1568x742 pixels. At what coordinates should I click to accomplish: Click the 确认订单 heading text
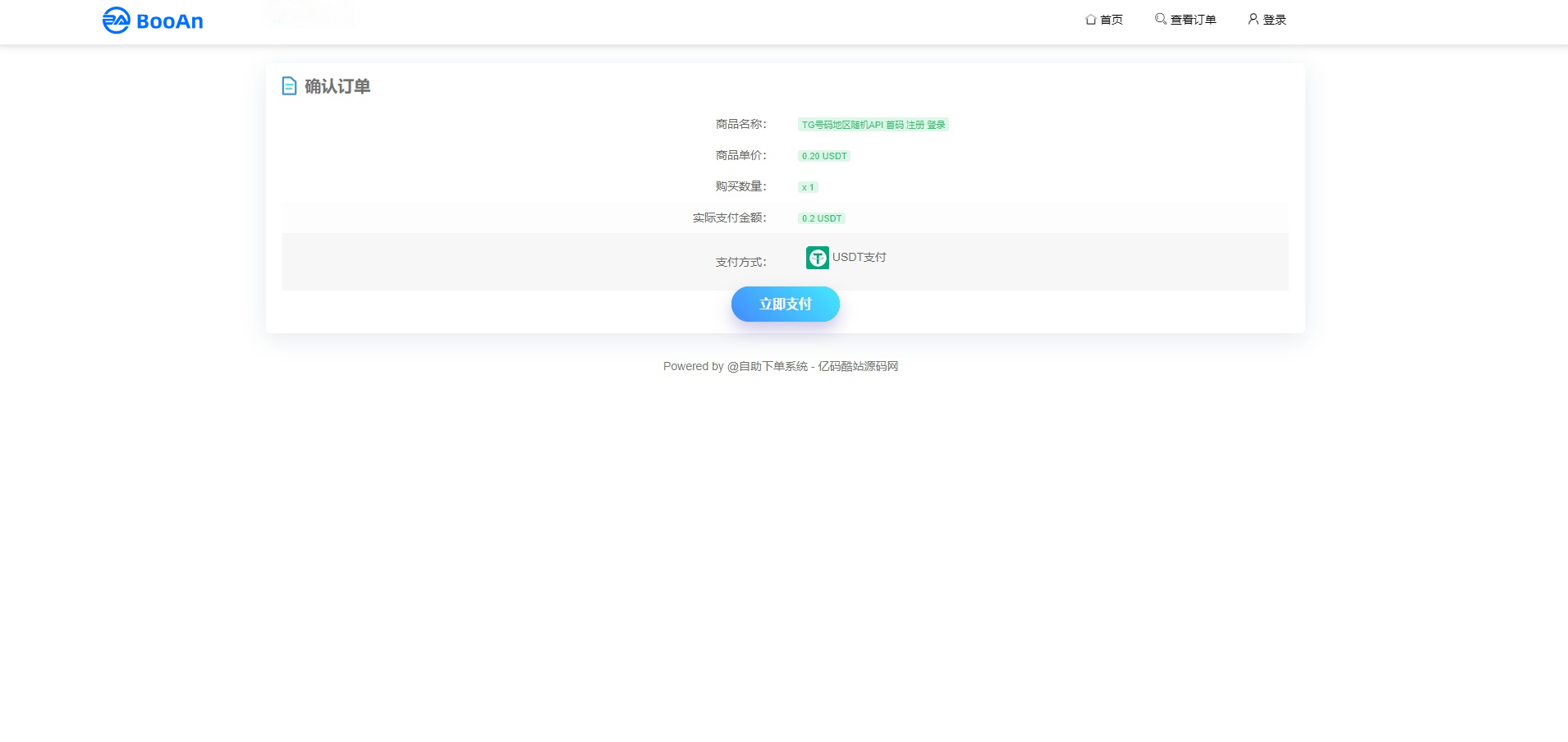pos(337,86)
